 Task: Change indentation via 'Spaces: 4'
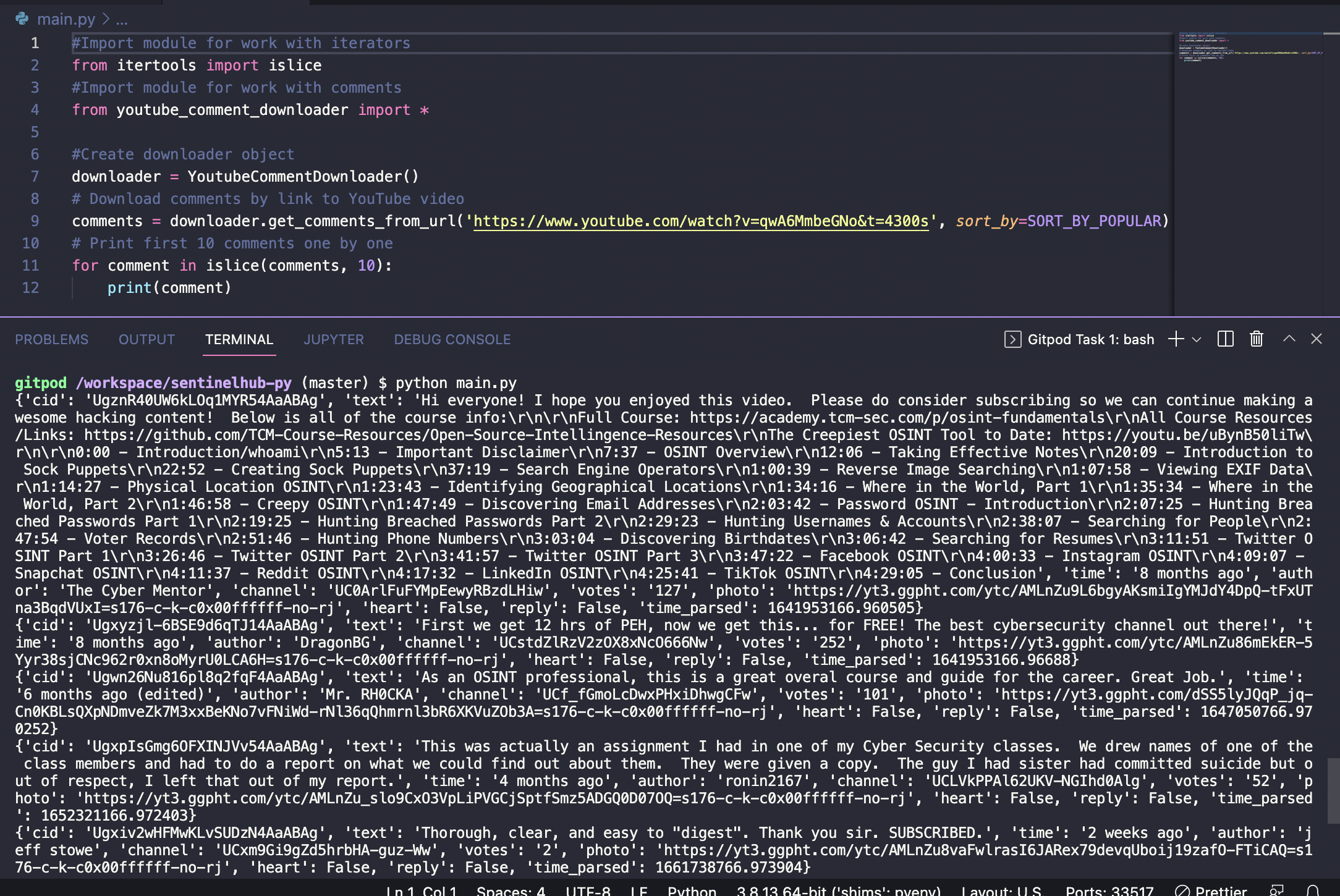[511, 890]
